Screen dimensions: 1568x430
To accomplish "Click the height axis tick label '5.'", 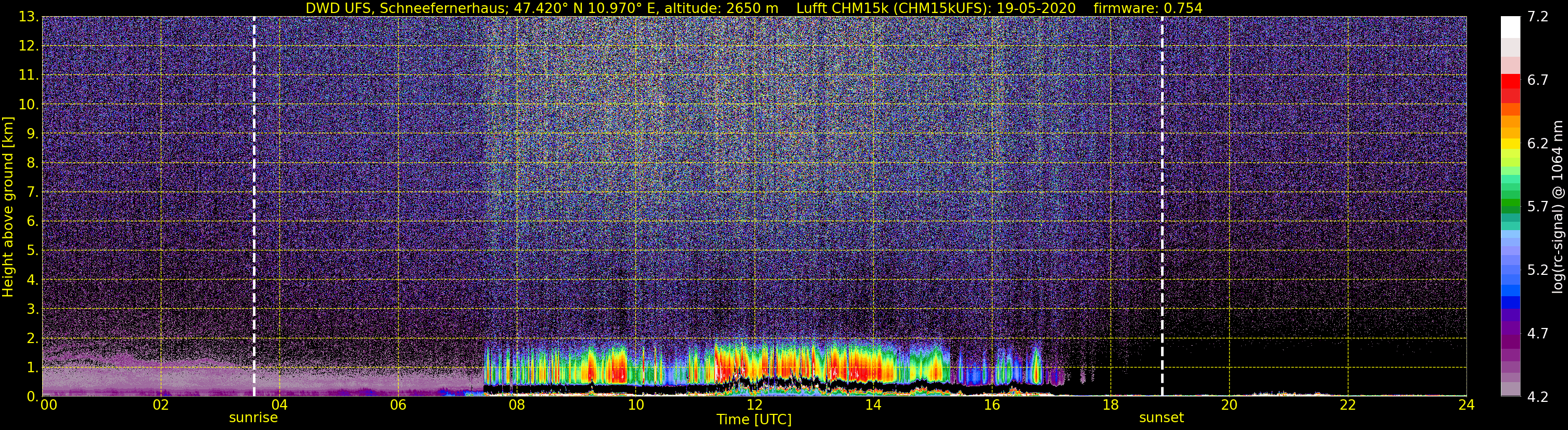I will 33,251.
